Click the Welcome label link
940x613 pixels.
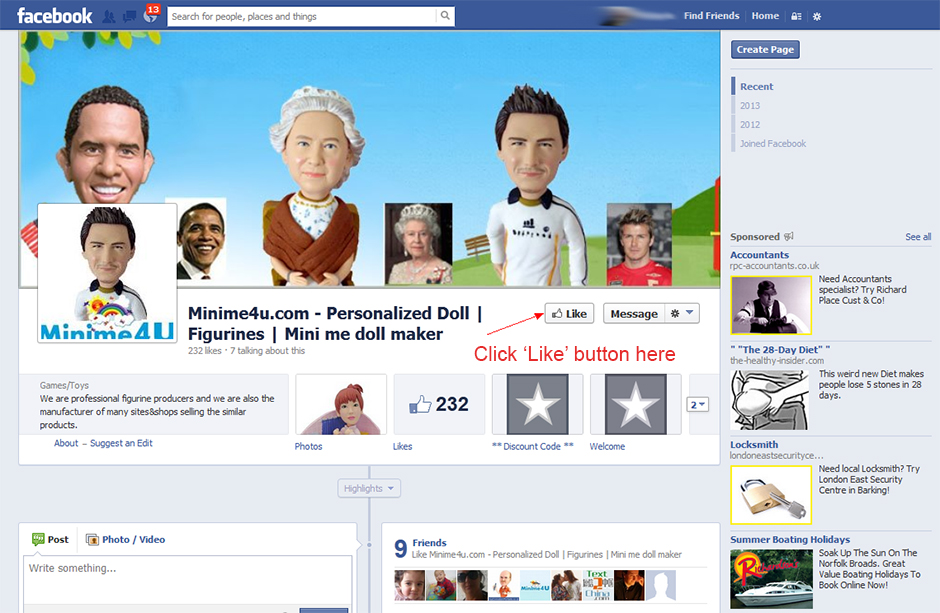[x=607, y=446]
